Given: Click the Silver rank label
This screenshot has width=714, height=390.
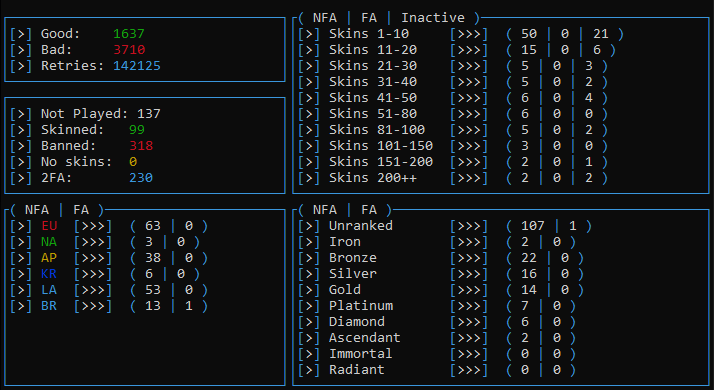Looking at the screenshot, I should [353, 274].
